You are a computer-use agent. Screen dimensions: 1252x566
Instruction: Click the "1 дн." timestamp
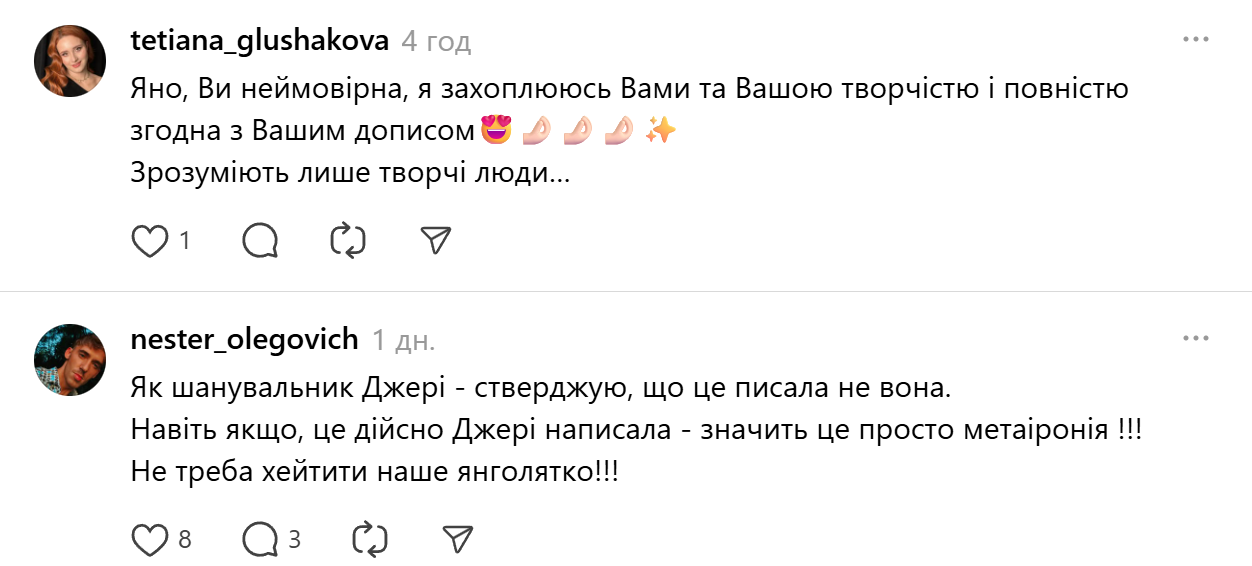[403, 340]
